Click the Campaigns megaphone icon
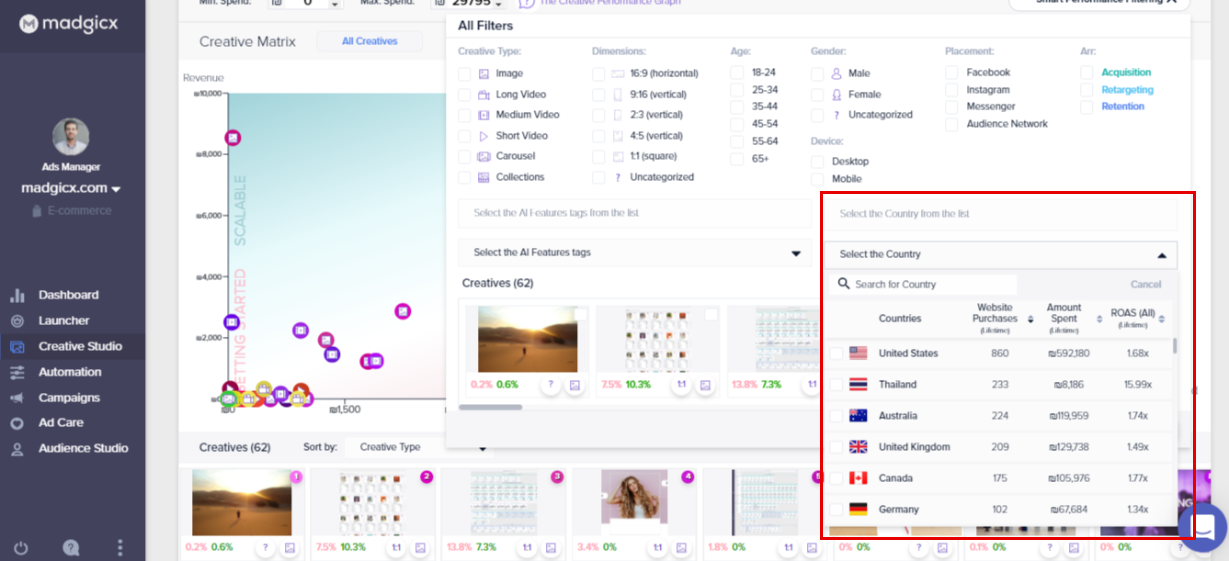The height and width of the screenshot is (561, 1229). (x=17, y=398)
